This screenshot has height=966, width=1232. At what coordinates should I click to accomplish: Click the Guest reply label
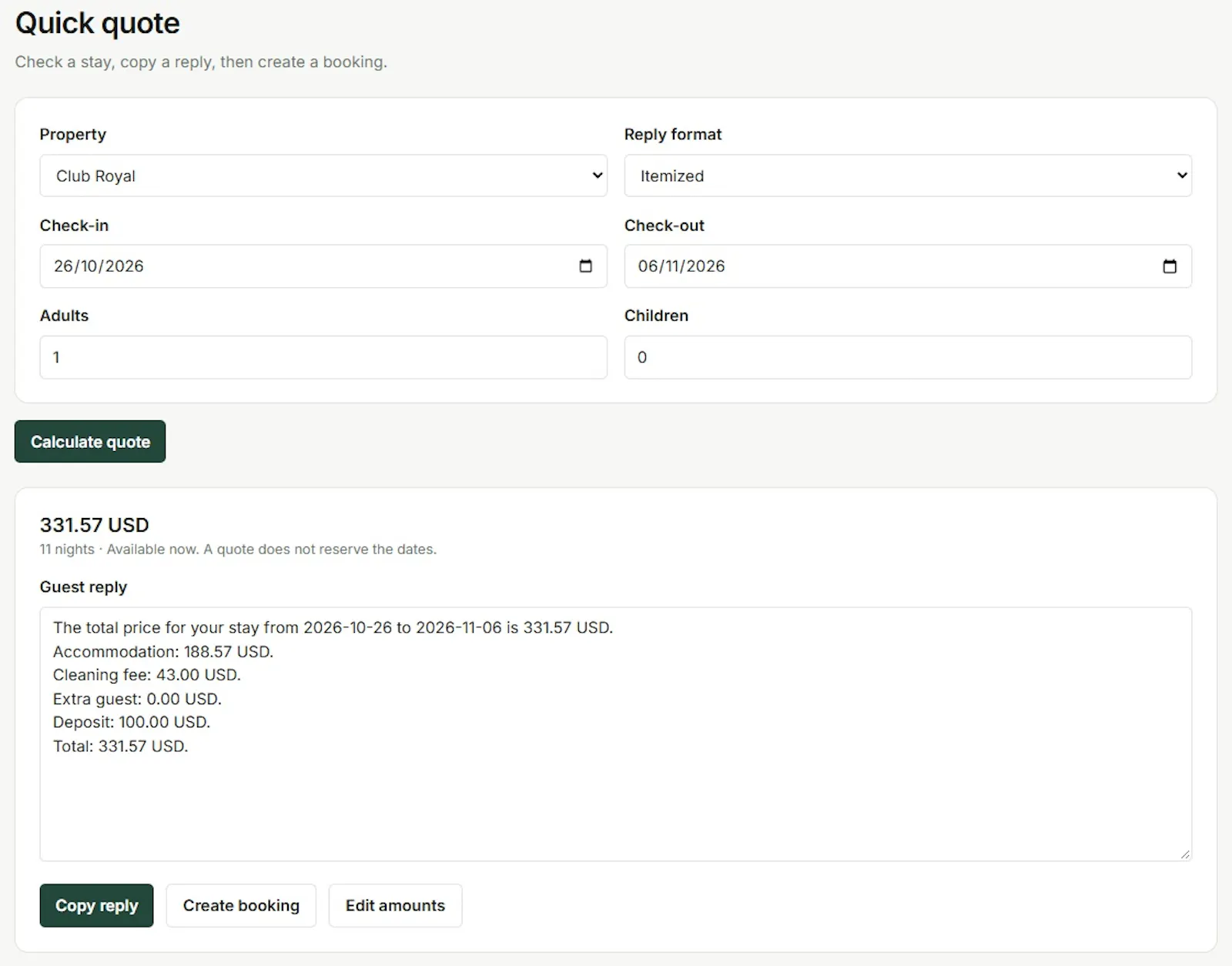coord(83,587)
